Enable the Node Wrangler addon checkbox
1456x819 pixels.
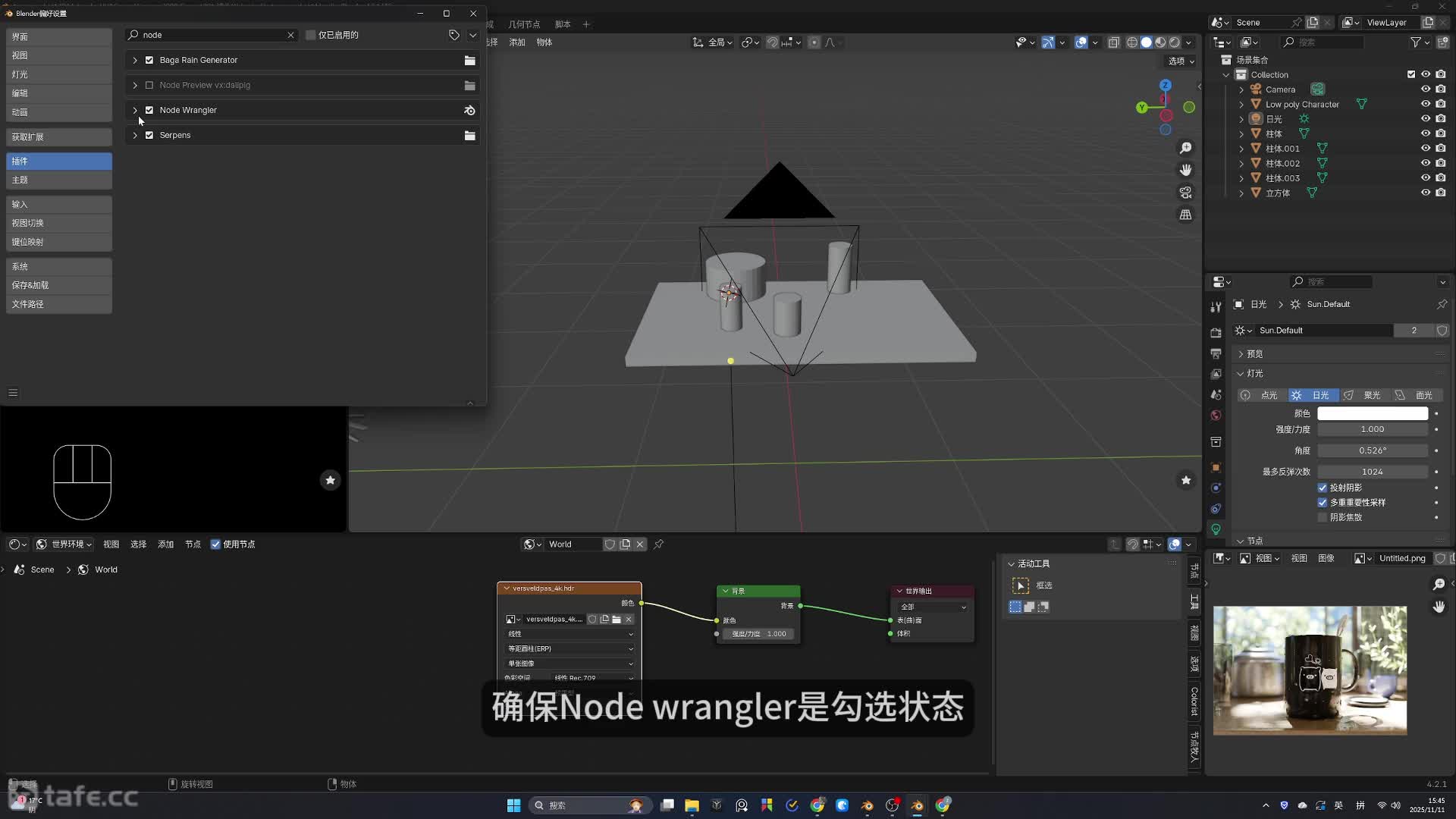click(x=149, y=110)
